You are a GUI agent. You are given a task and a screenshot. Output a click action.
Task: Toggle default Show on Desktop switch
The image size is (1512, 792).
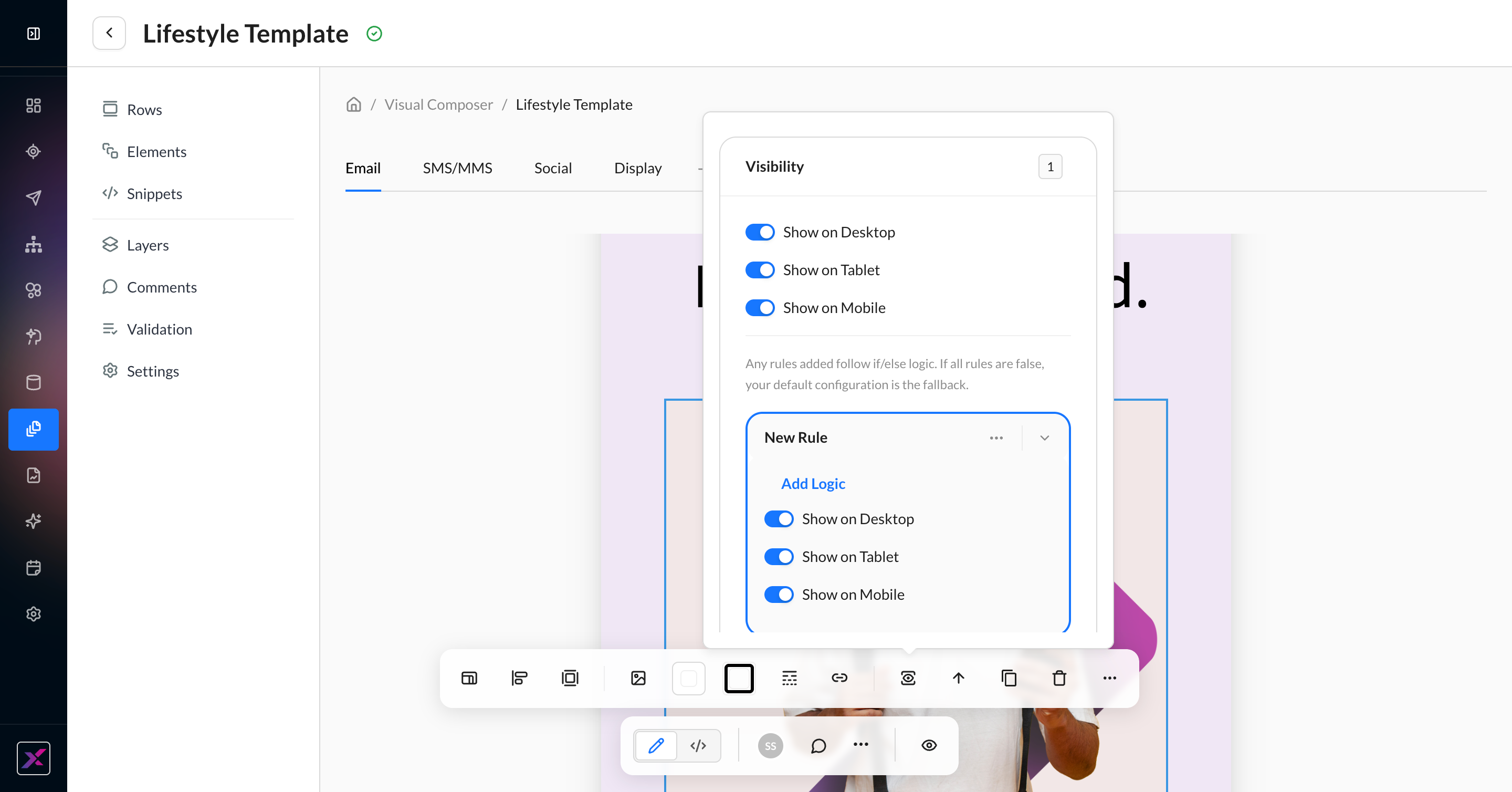[x=760, y=232]
